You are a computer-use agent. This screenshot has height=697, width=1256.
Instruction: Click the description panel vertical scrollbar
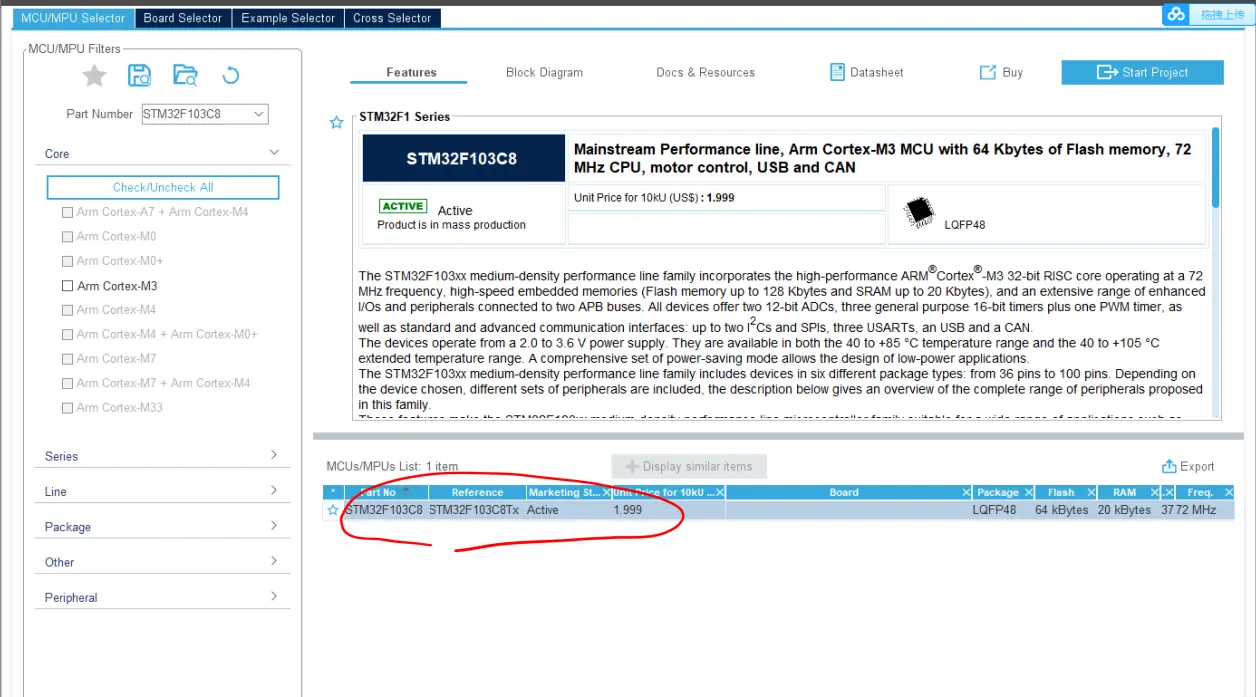[x=1216, y=168]
